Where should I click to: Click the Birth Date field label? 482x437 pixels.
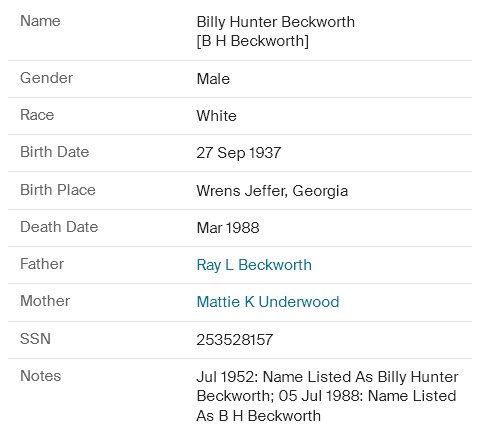click(x=55, y=152)
